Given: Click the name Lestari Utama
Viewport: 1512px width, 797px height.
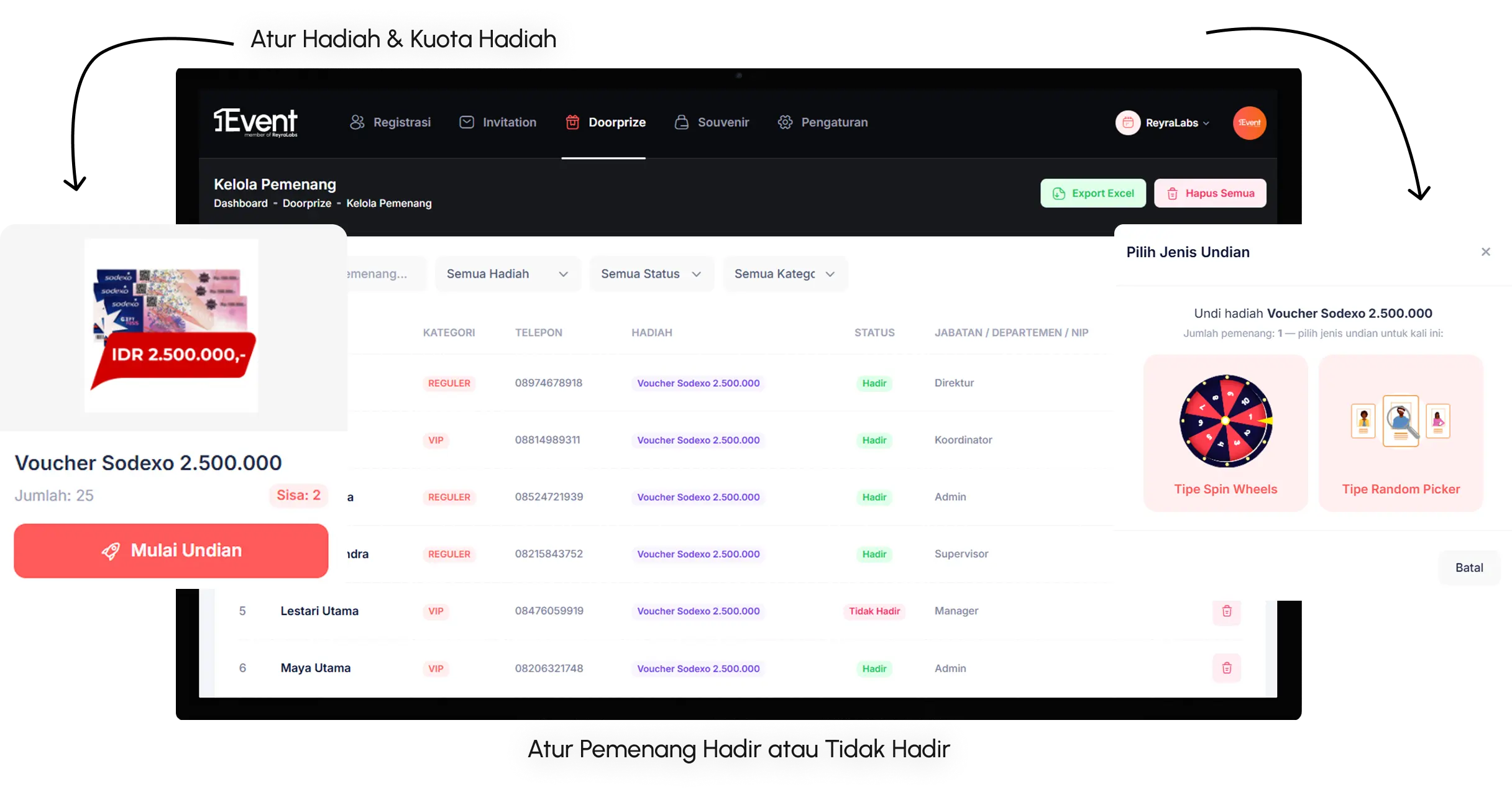Looking at the screenshot, I should click(319, 611).
